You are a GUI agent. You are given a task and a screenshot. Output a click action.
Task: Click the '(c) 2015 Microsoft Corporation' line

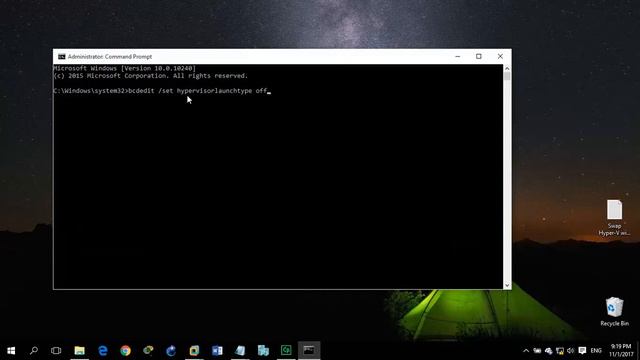[x=151, y=76]
